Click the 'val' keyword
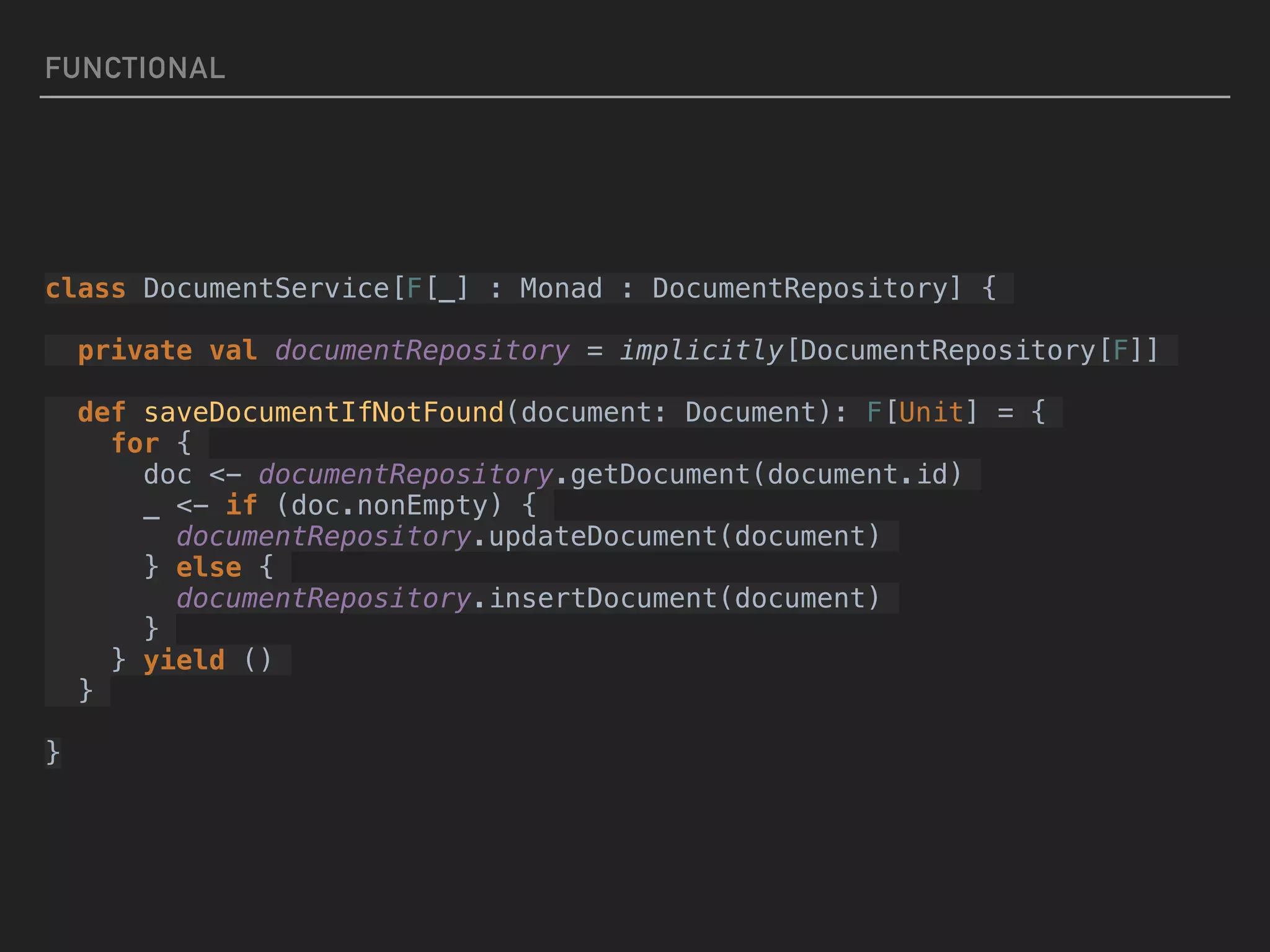 233,351
